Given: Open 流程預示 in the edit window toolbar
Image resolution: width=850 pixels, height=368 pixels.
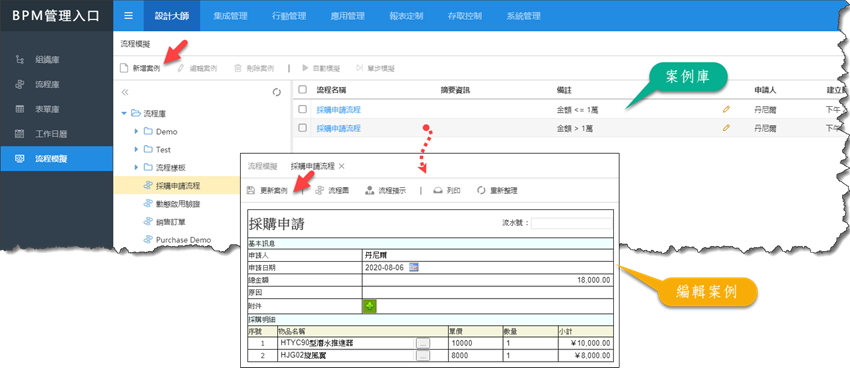Looking at the screenshot, I should 385,191.
